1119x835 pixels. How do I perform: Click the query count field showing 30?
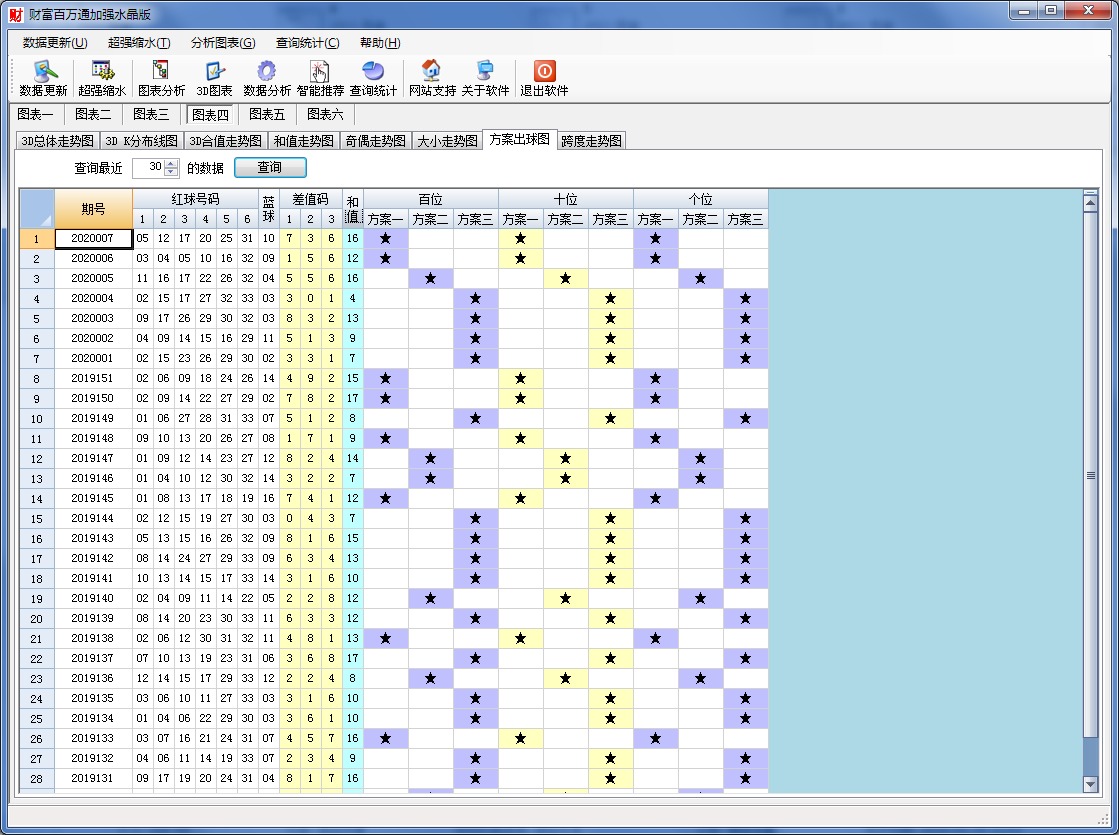(x=148, y=167)
